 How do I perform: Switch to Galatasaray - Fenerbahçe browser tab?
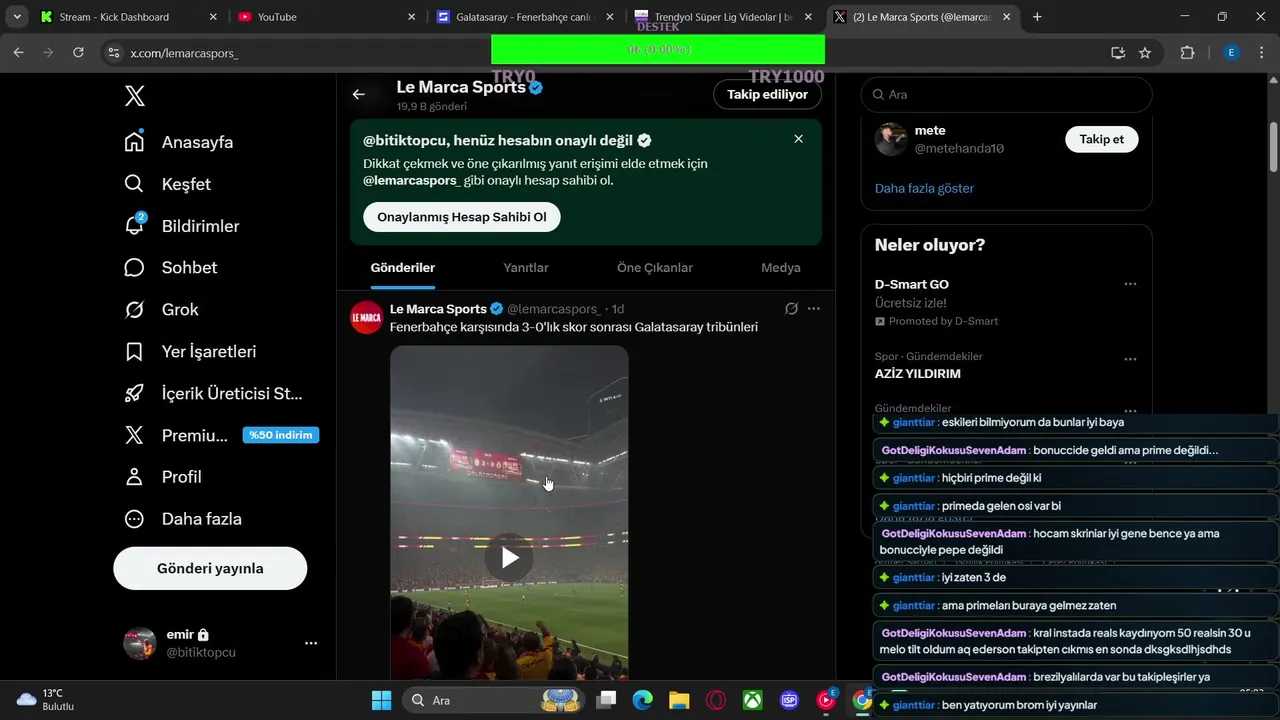coord(526,17)
